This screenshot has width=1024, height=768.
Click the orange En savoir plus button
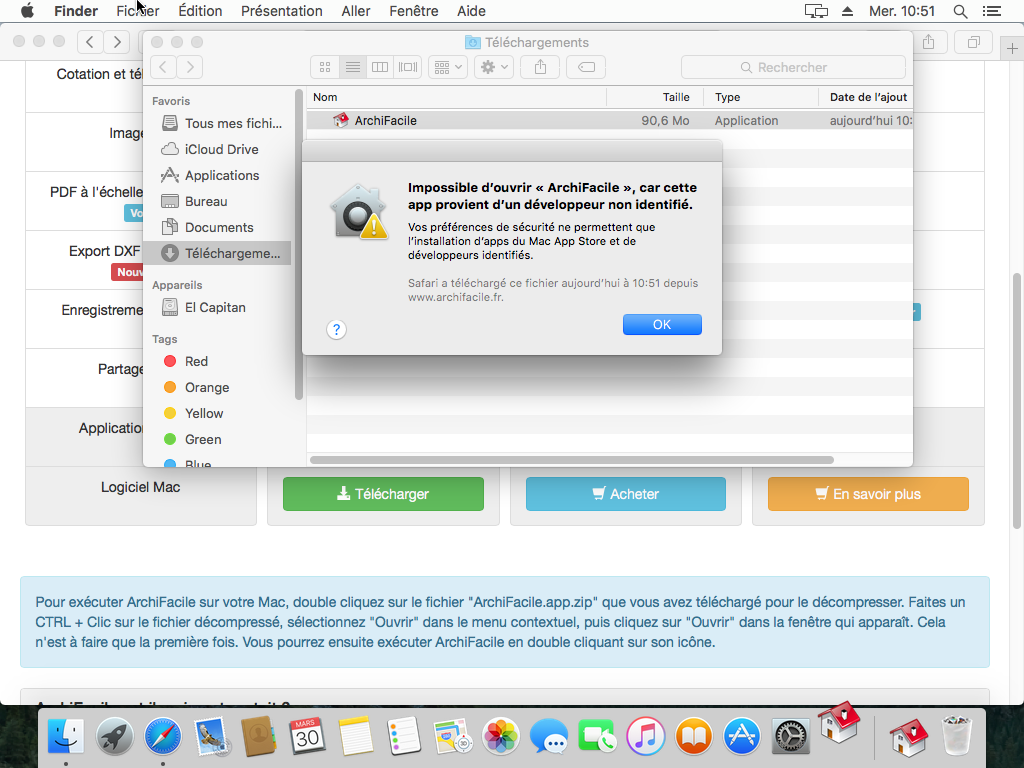pyautogui.click(x=868, y=494)
